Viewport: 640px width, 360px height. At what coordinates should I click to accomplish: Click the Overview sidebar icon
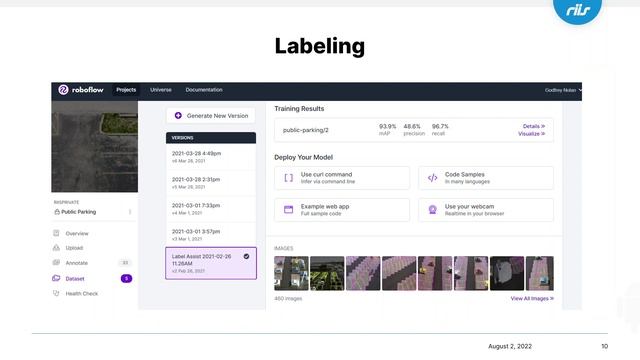[x=56, y=233]
